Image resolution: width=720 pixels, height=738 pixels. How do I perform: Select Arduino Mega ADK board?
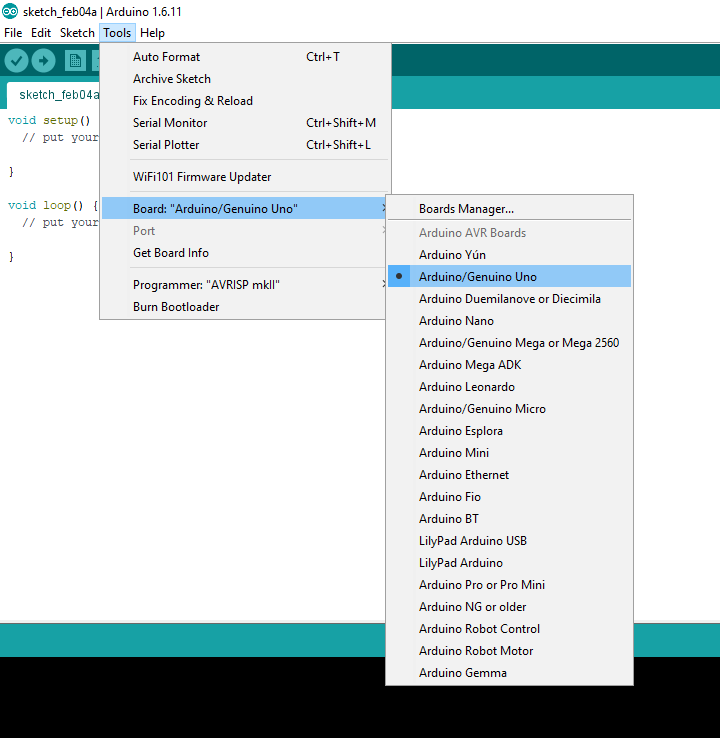[x=509, y=365]
